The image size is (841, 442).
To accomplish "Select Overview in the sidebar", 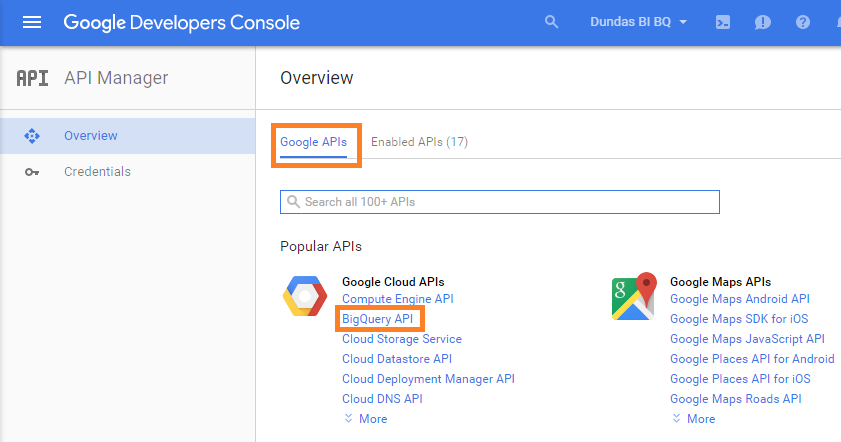I will pos(90,136).
